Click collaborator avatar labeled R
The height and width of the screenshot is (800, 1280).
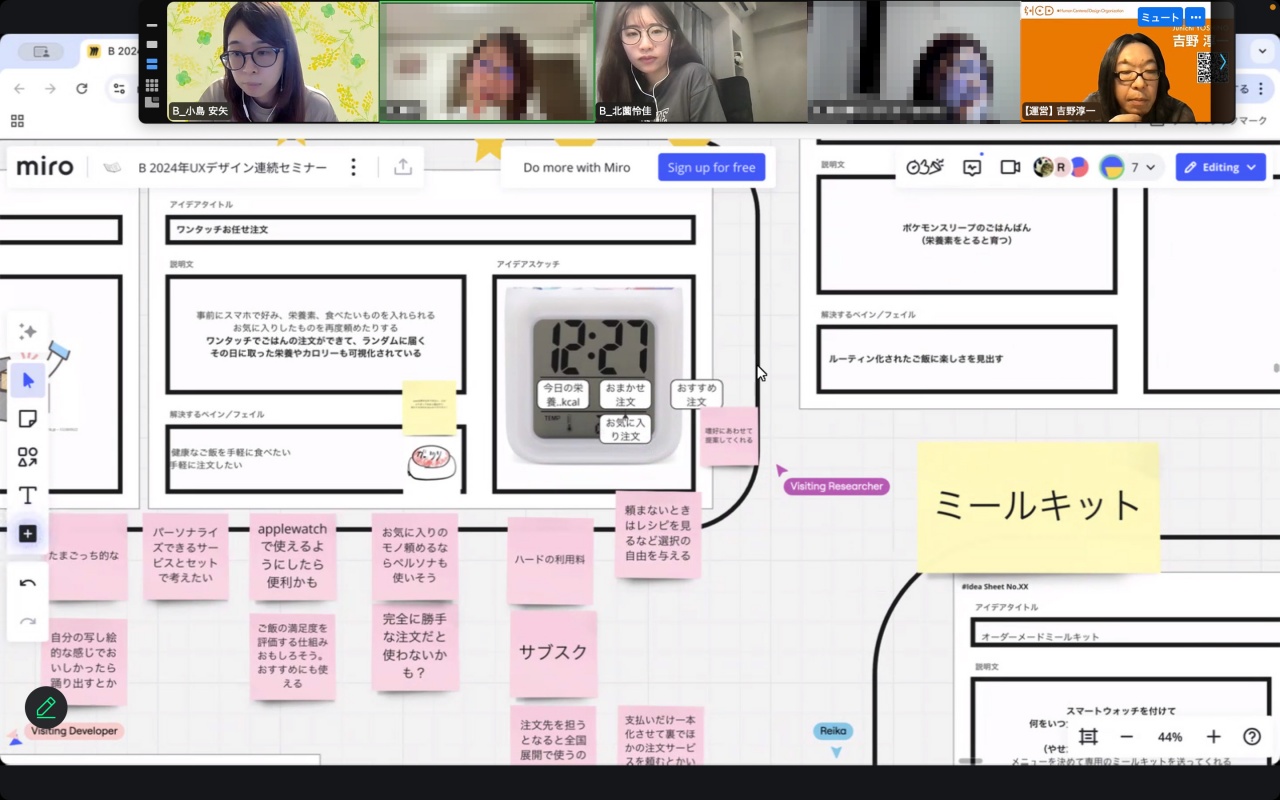1061,167
